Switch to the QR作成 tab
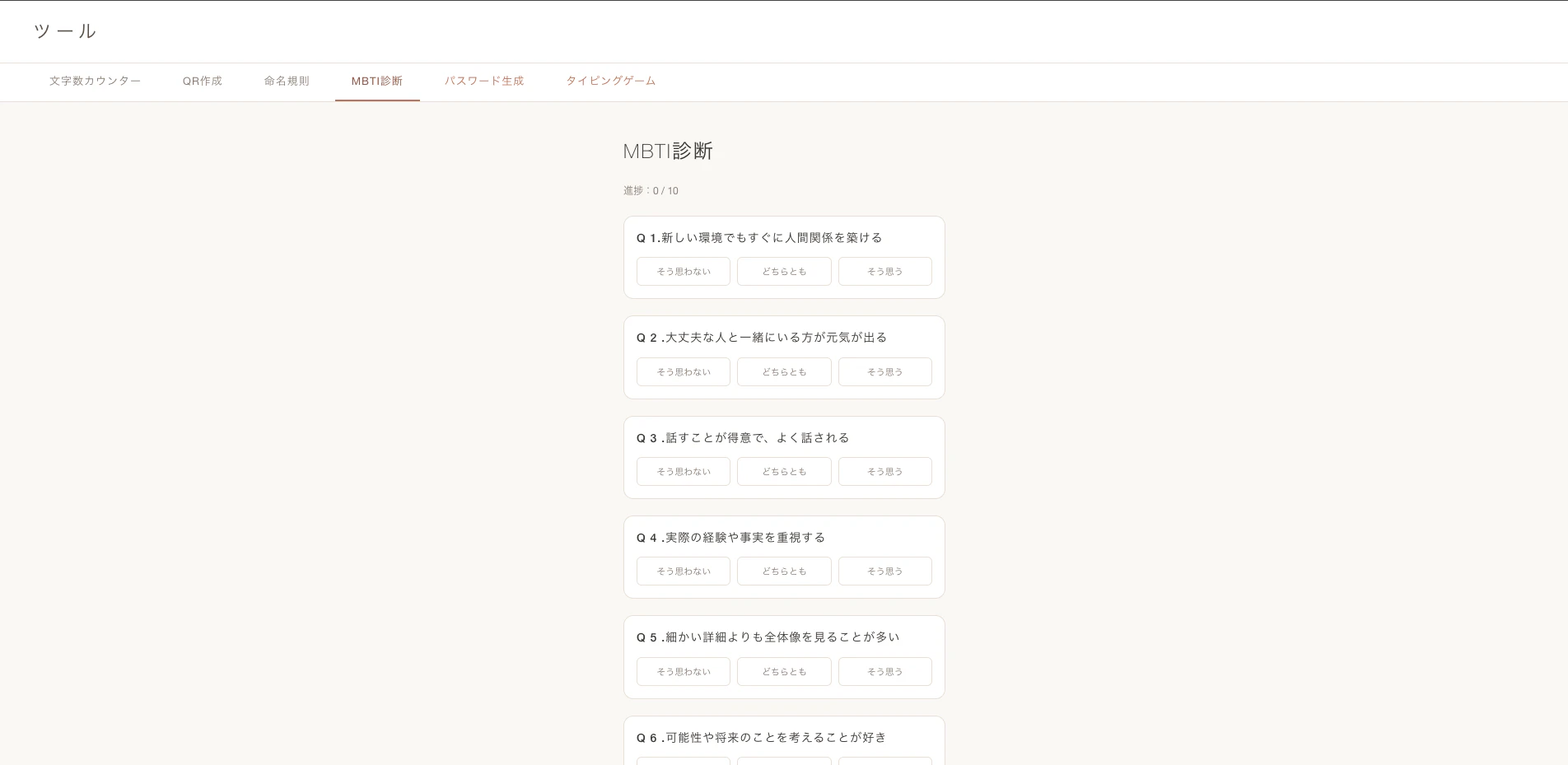Viewport: 1568px width, 765px height. tap(203, 82)
